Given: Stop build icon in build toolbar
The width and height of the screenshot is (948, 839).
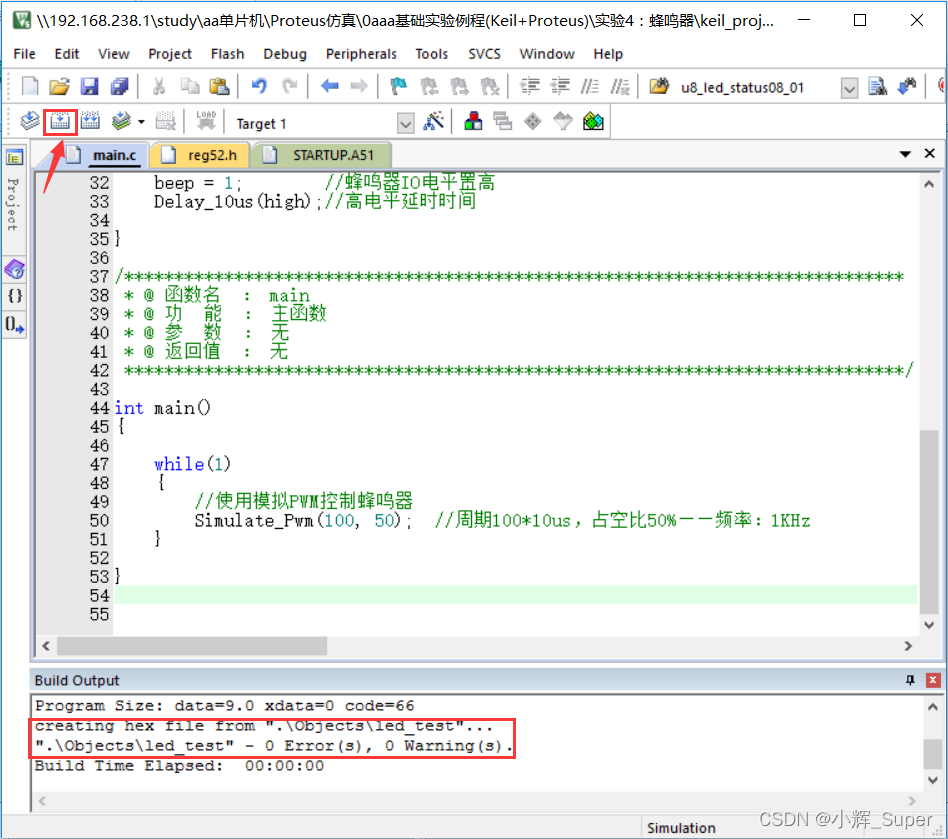Looking at the screenshot, I should click(x=165, y=121).
